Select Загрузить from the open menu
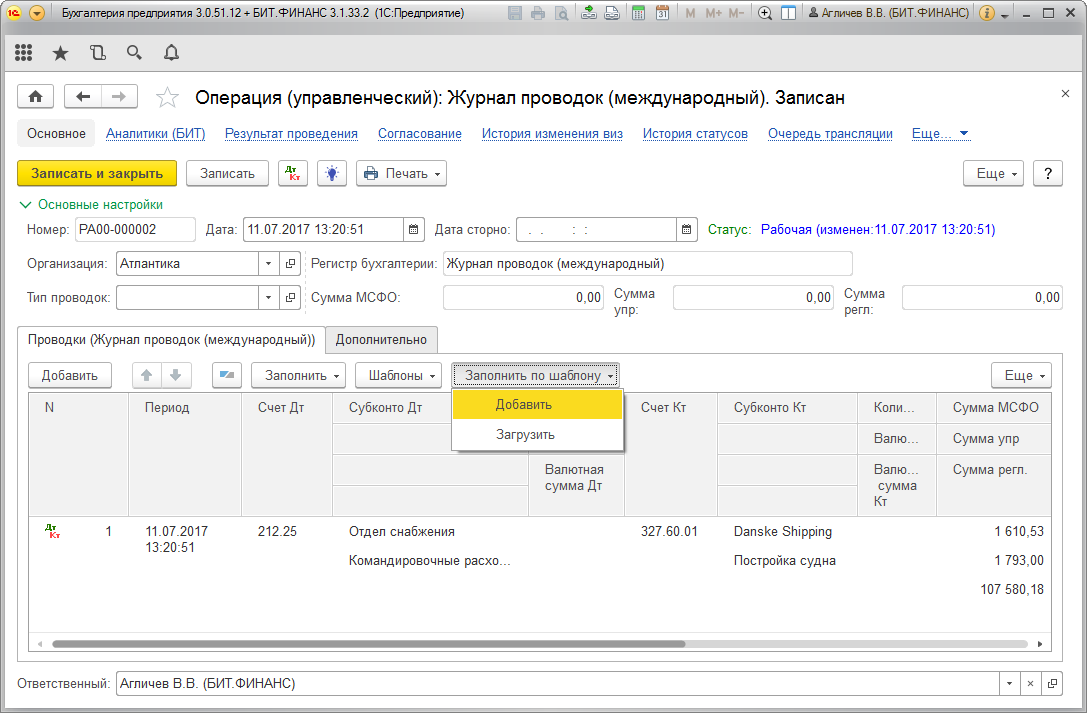Image resolution: width=1087 pixels, height=713 pixels. coord(525,435)
